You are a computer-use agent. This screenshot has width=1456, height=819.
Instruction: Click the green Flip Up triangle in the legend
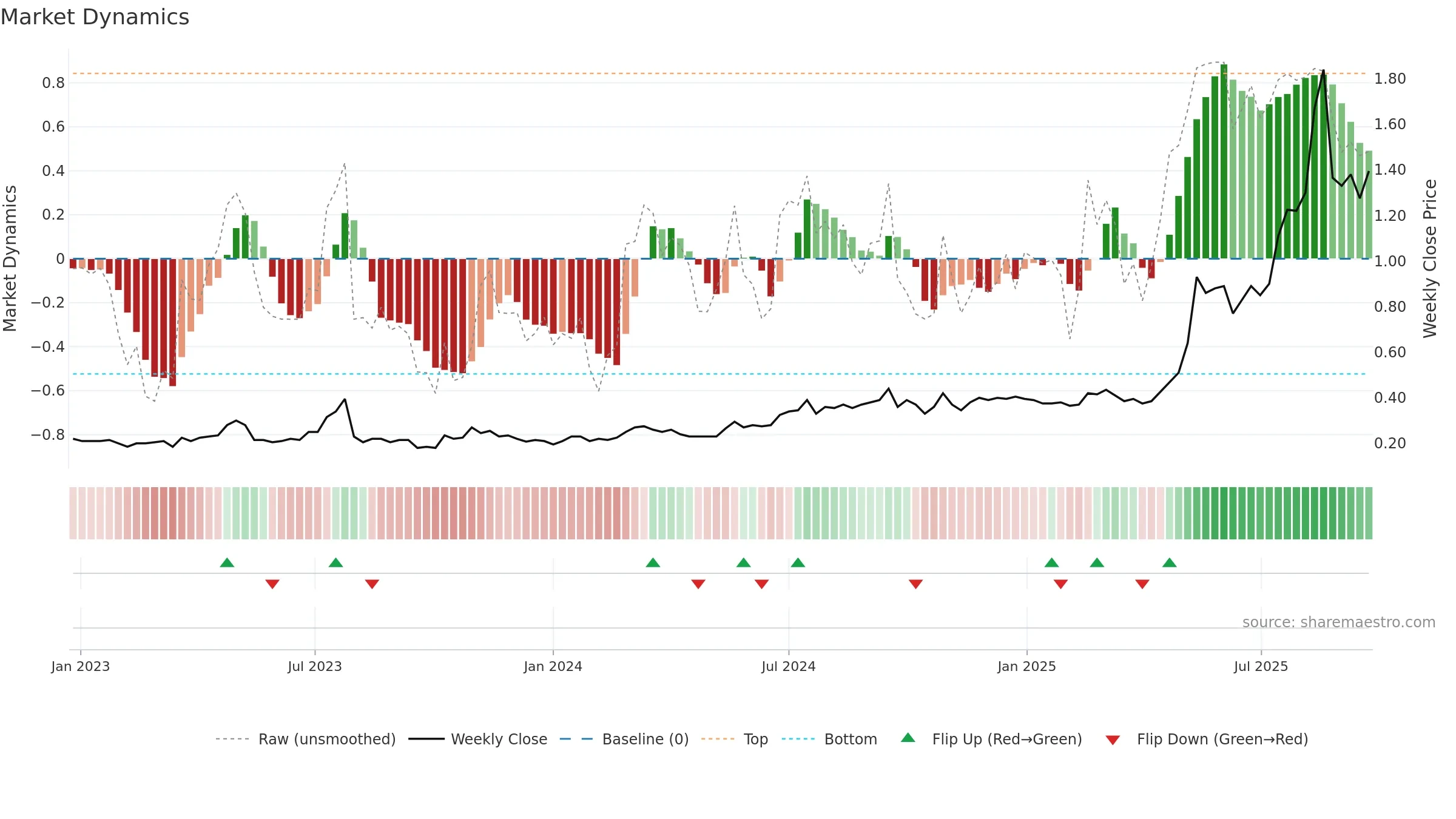[x=908, y=738]
